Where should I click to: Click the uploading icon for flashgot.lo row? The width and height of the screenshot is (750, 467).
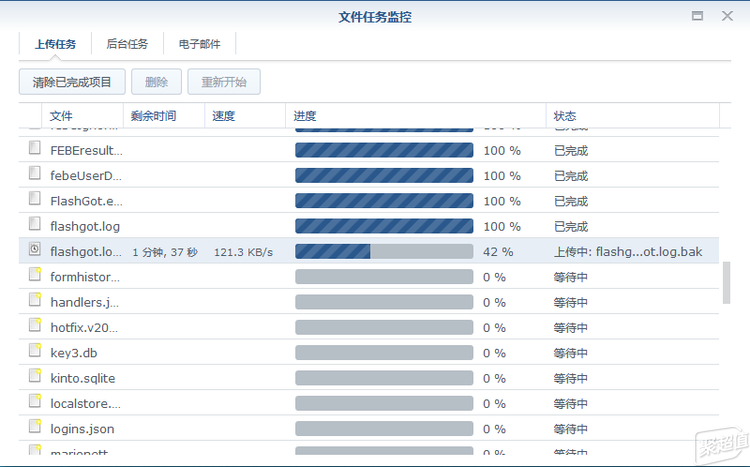[x=34, y=251]
